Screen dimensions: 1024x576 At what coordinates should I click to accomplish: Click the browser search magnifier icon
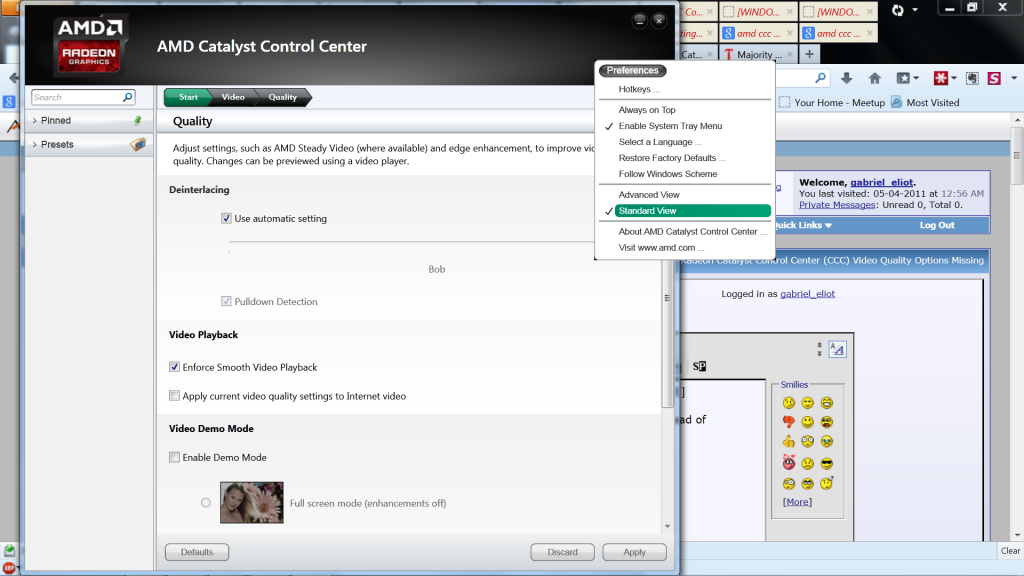pos(820,78)
